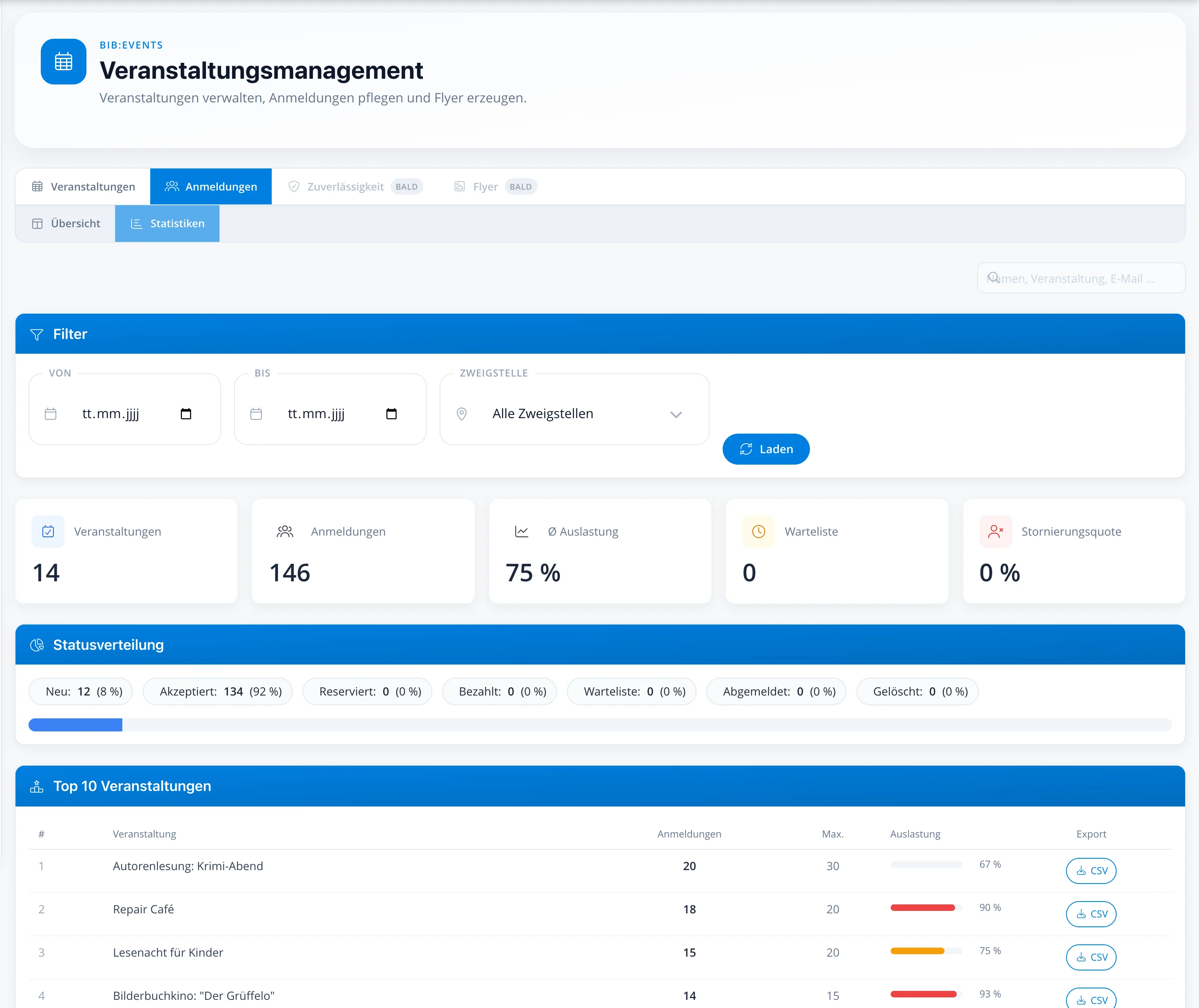The width and height of the screenshot is (1199, 1008).
Task: Click the 75 % Auslastung value
Action: [x=533, y=573]
